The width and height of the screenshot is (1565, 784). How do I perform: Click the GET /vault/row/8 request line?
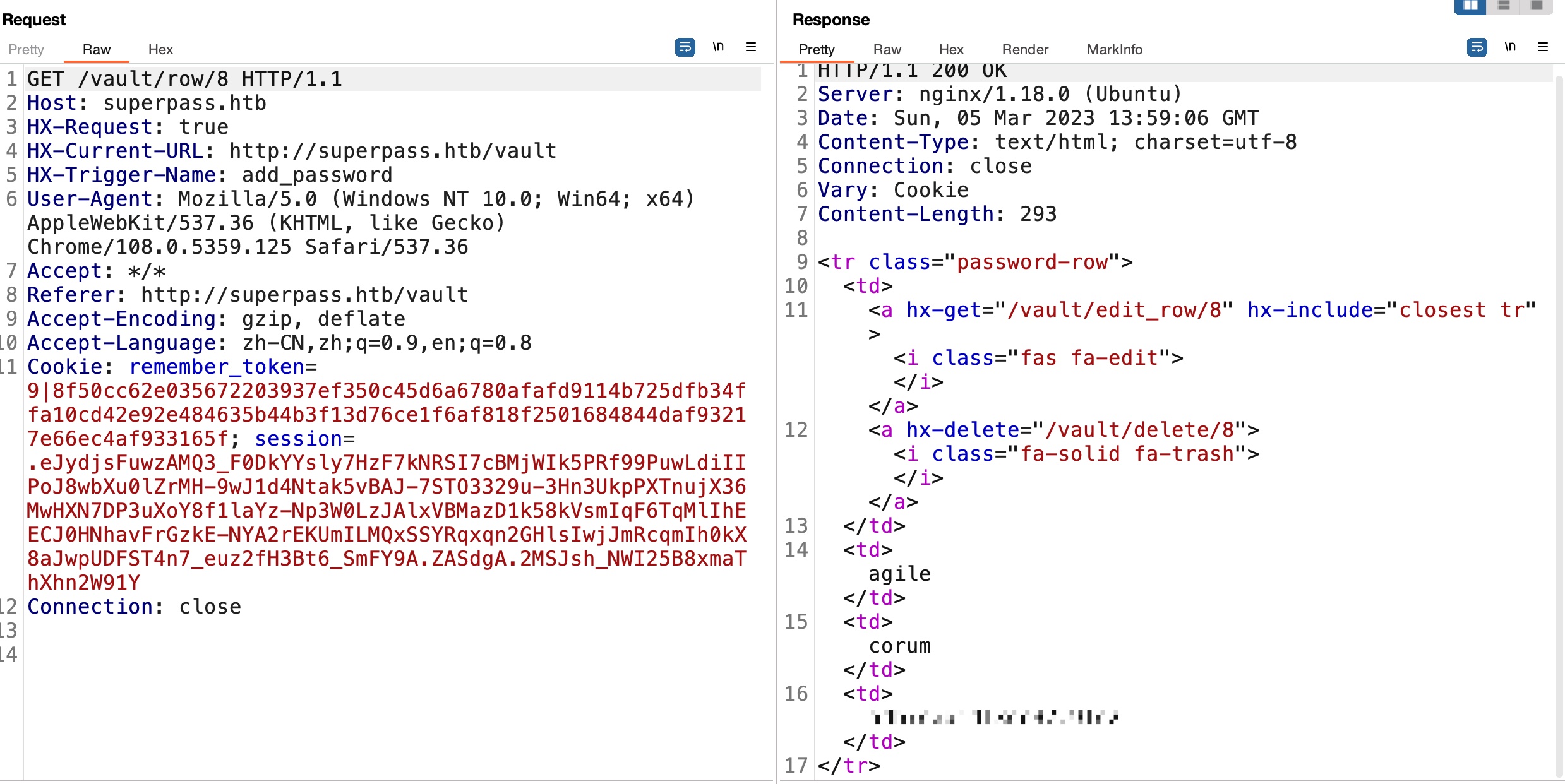(184, 79)
